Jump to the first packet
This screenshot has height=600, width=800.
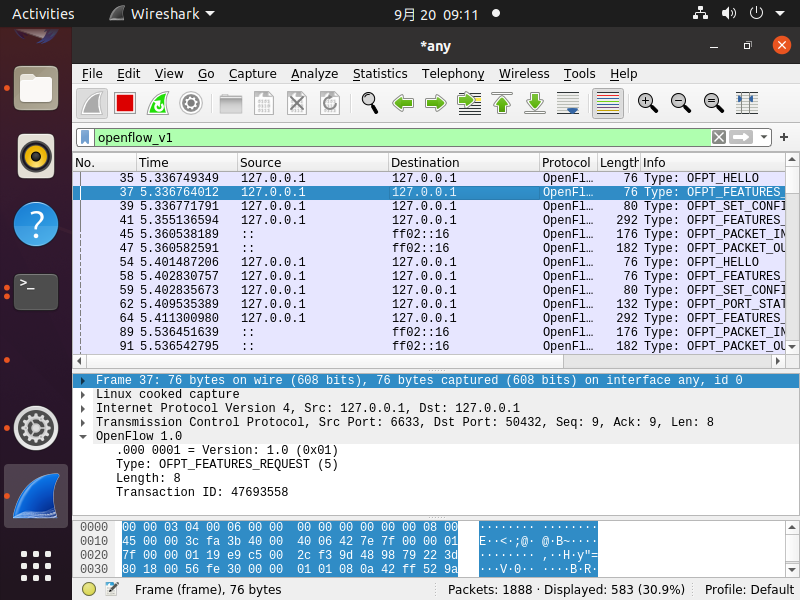pos(502,104)
